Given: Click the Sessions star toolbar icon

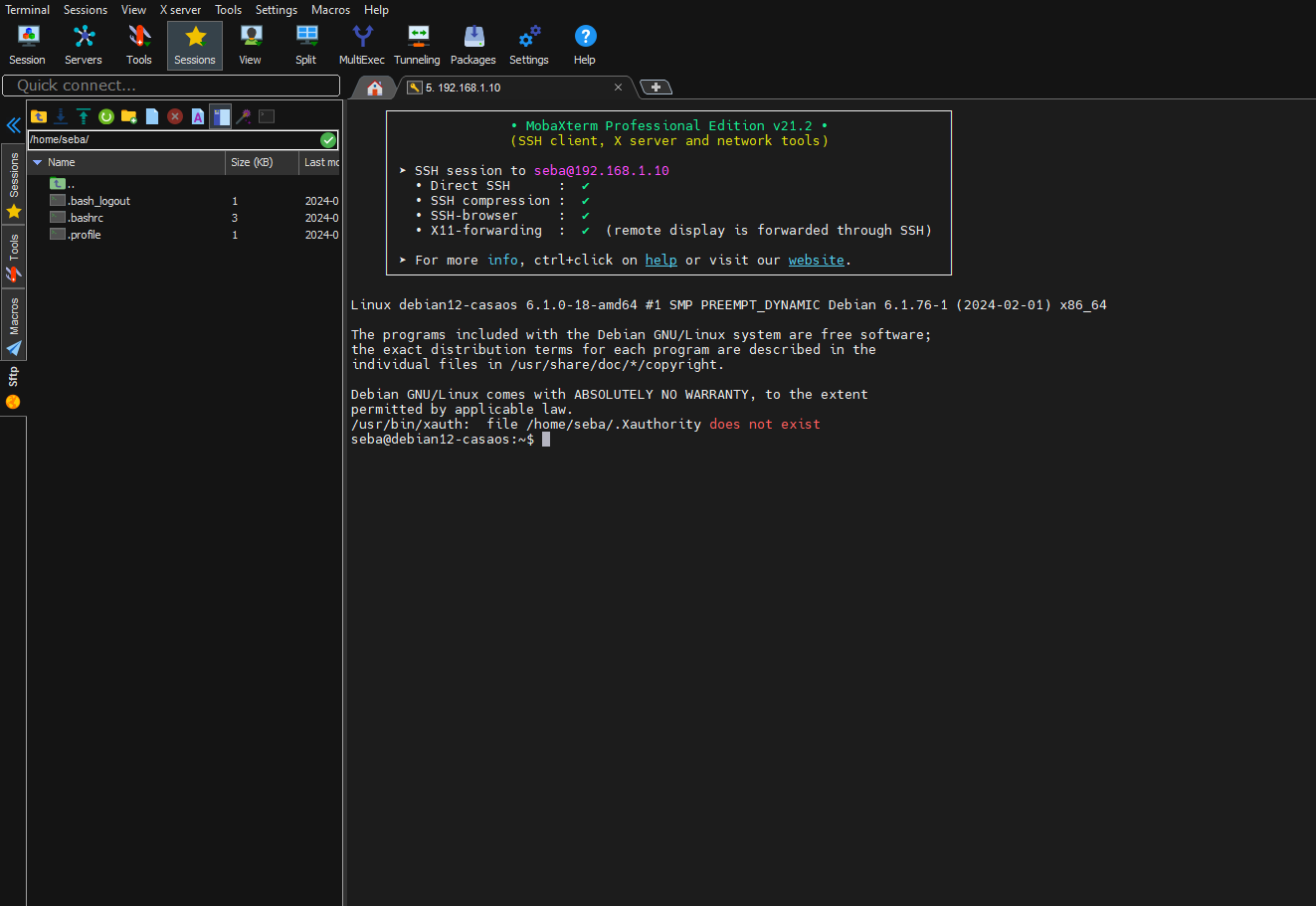Looking at the screenshot, I should pos(195,46).
